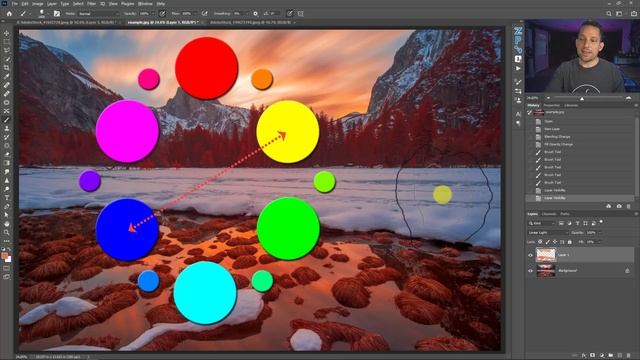This screenshot has height=360, width=640.
Task: Switch to the Channels tab
Action: 549,214
